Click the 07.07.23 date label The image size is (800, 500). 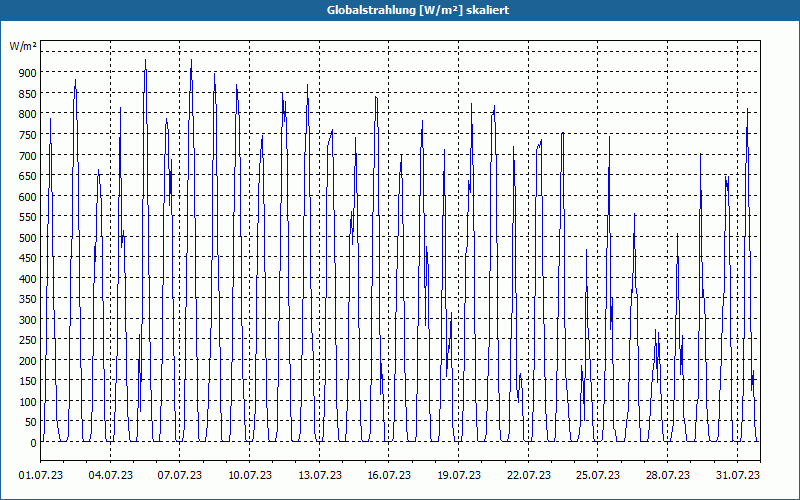click(180, 475)
